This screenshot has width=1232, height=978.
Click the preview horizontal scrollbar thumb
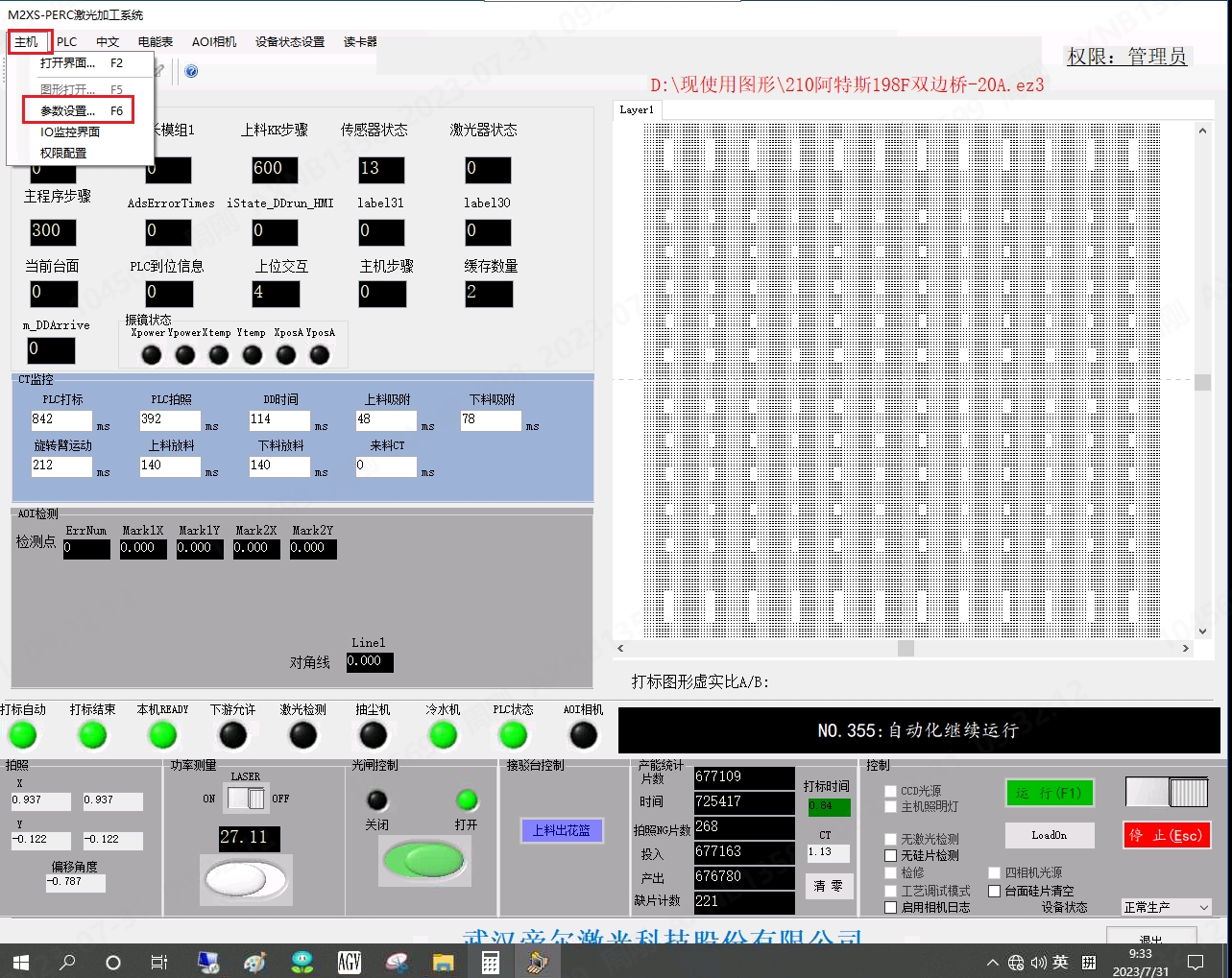[906, 649]
